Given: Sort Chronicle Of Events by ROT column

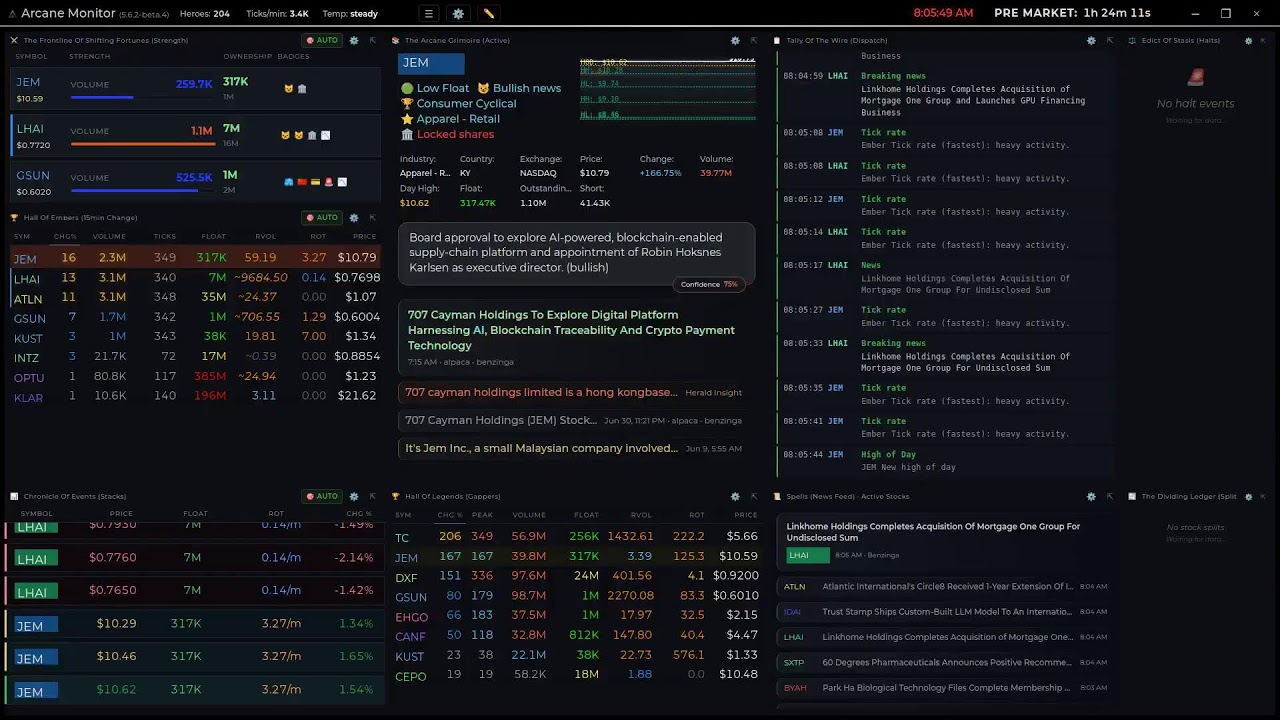Looking at the screenshot, I should (x=276, y=514).
